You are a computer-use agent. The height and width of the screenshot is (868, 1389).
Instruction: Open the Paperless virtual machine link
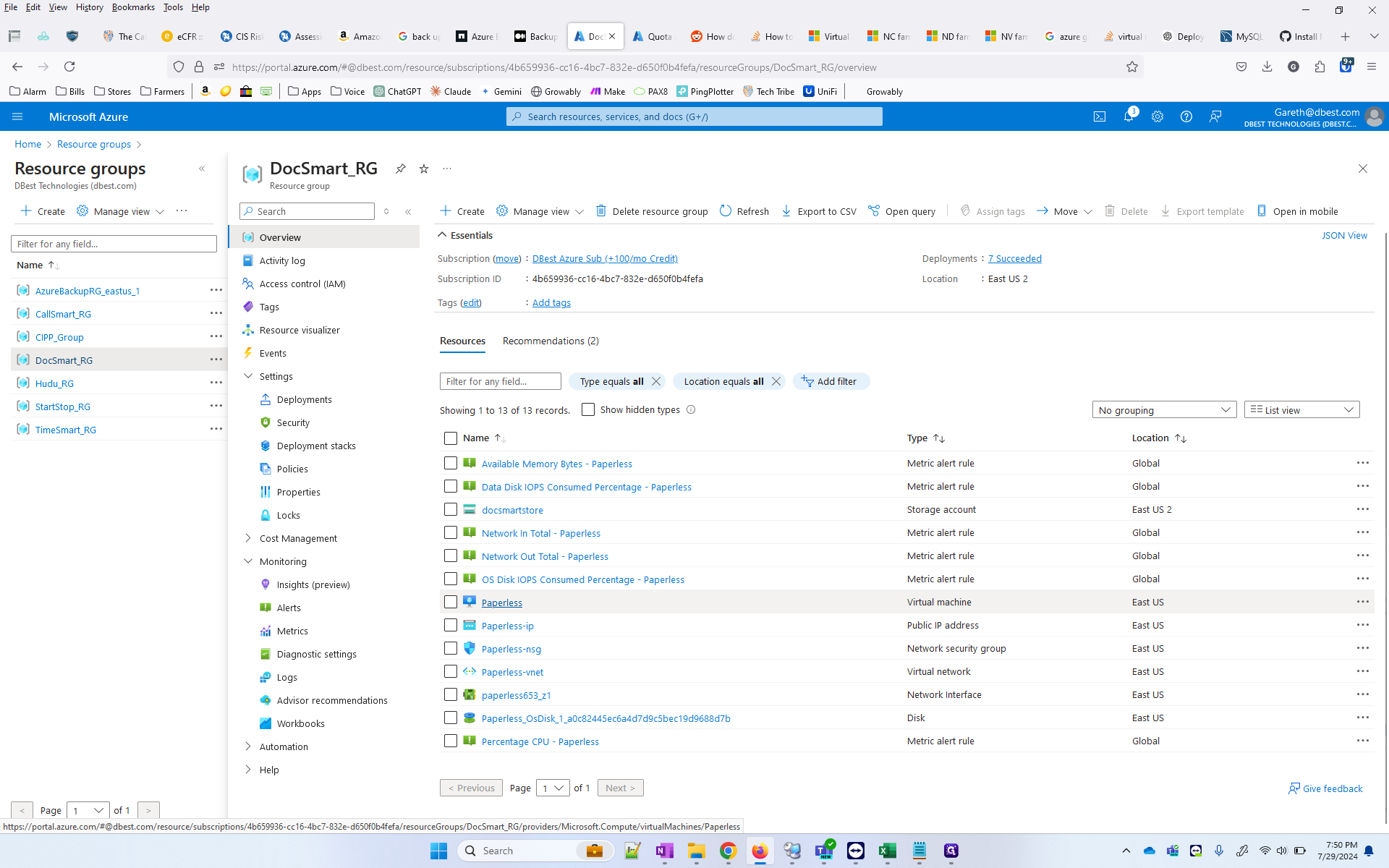502,603
